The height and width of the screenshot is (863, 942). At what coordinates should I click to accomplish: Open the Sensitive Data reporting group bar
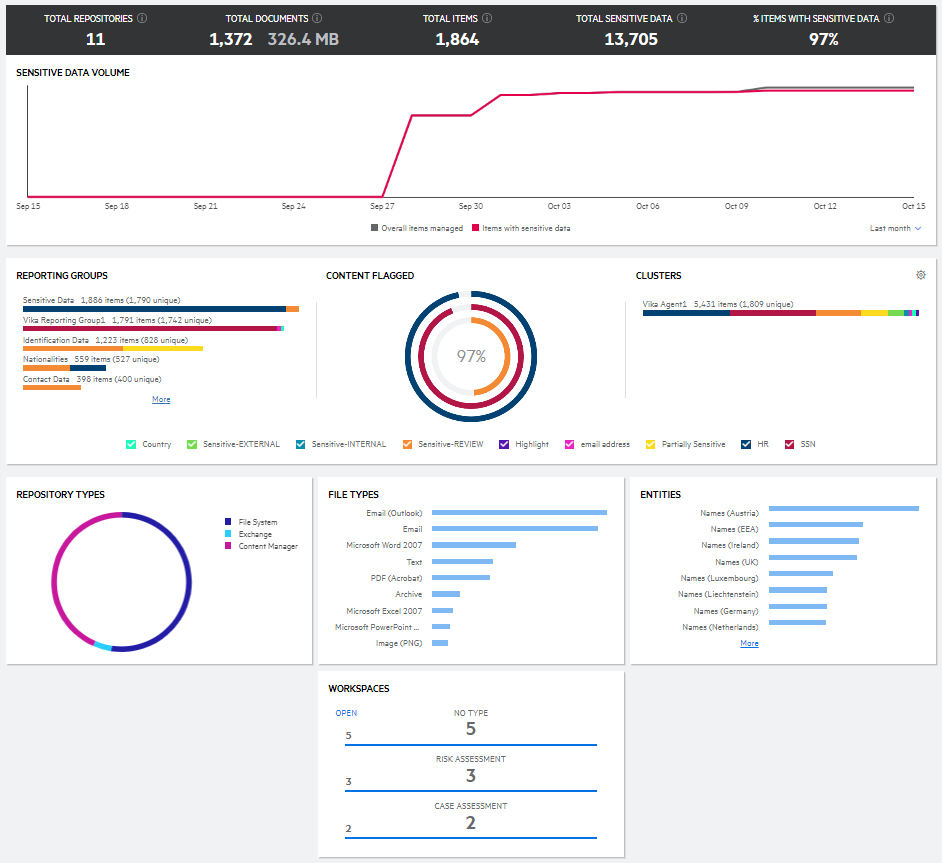click(161, 309)
